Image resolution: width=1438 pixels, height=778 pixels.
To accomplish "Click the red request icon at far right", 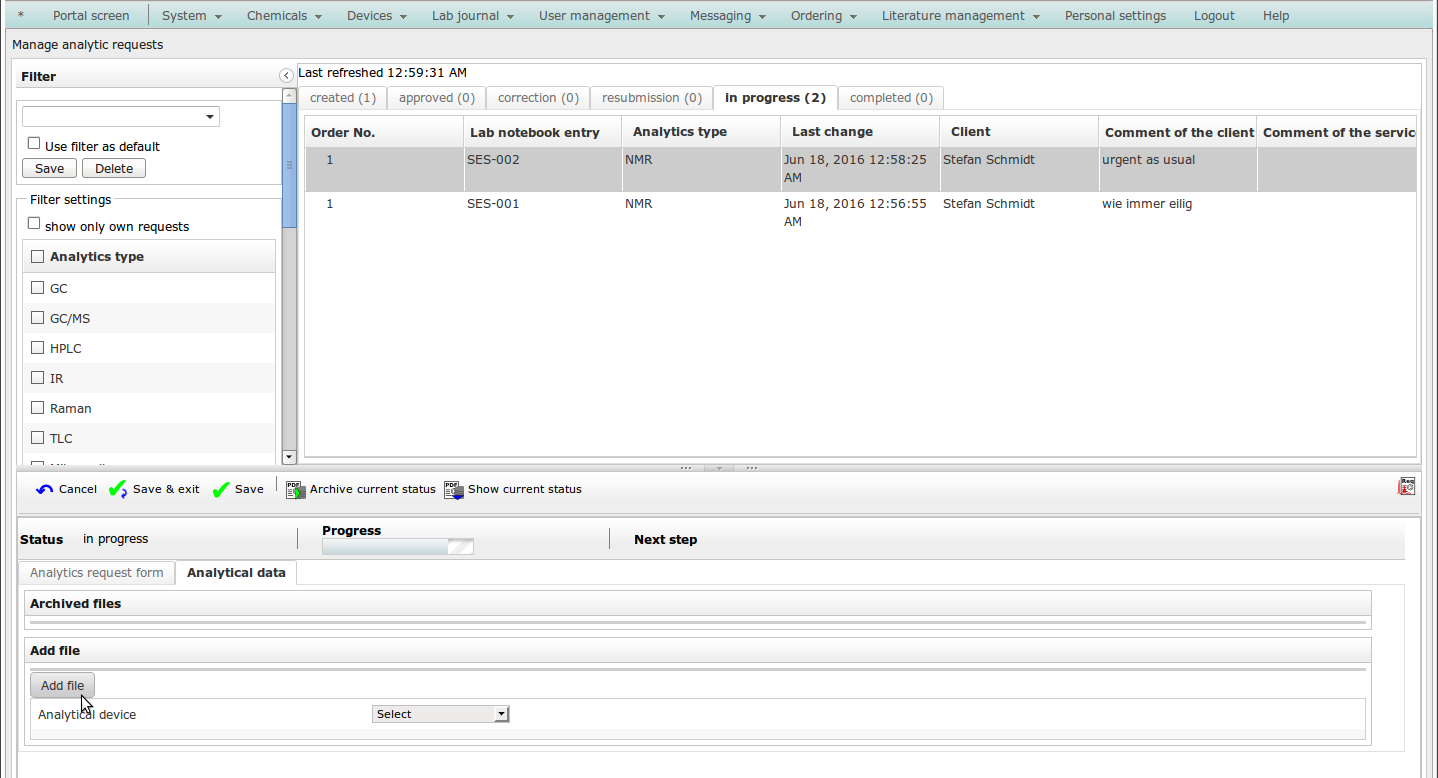I will pyautogui.click(x=1407, y=487).
